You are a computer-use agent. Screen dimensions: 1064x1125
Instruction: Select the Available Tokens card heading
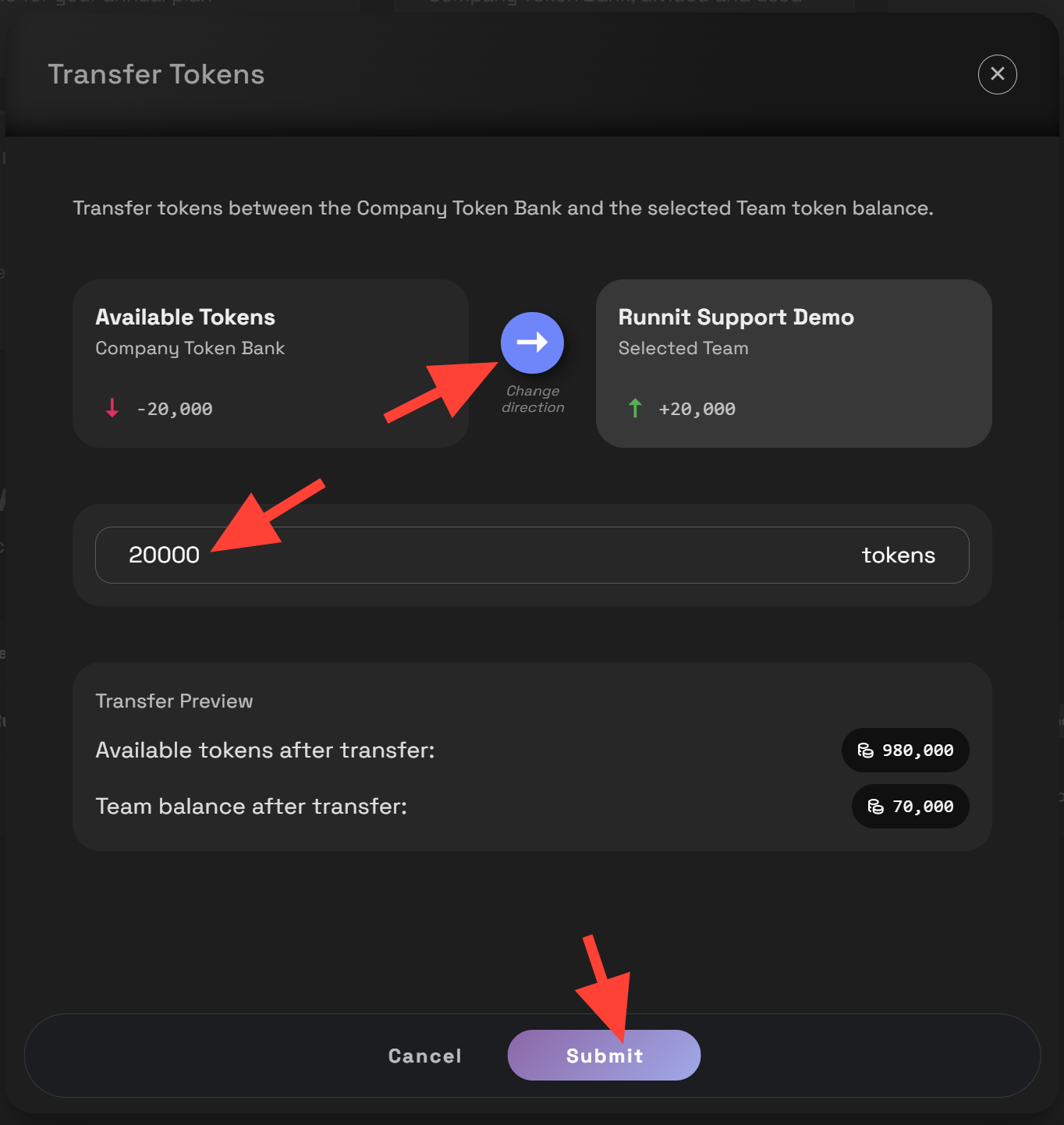tap(185, 318)
